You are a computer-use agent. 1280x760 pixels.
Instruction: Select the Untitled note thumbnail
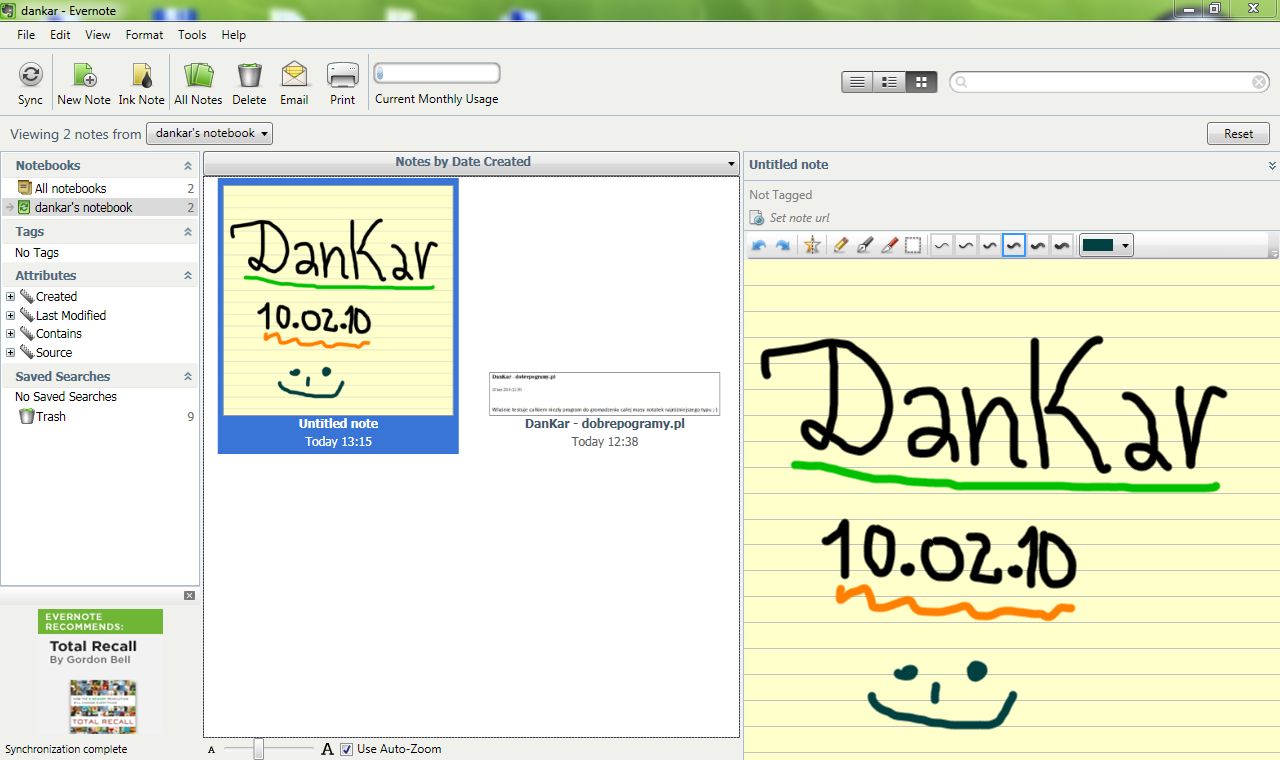tap(338, 315)
